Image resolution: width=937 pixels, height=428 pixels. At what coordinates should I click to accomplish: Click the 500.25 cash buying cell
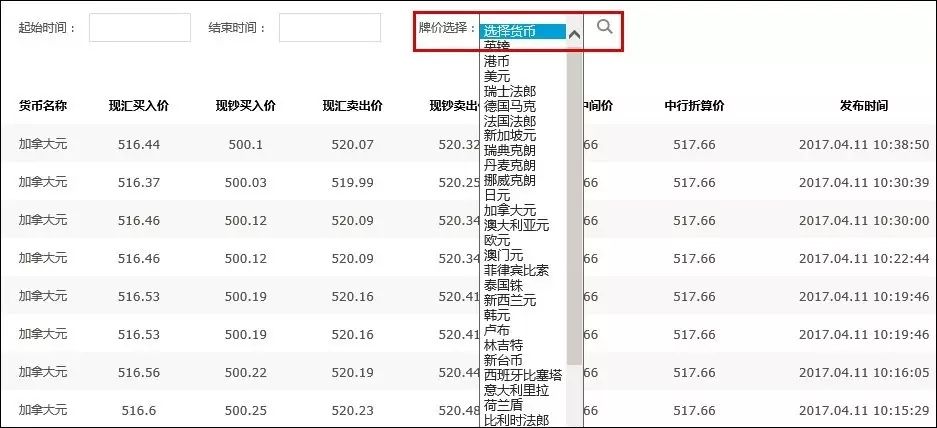click(246, 411)
